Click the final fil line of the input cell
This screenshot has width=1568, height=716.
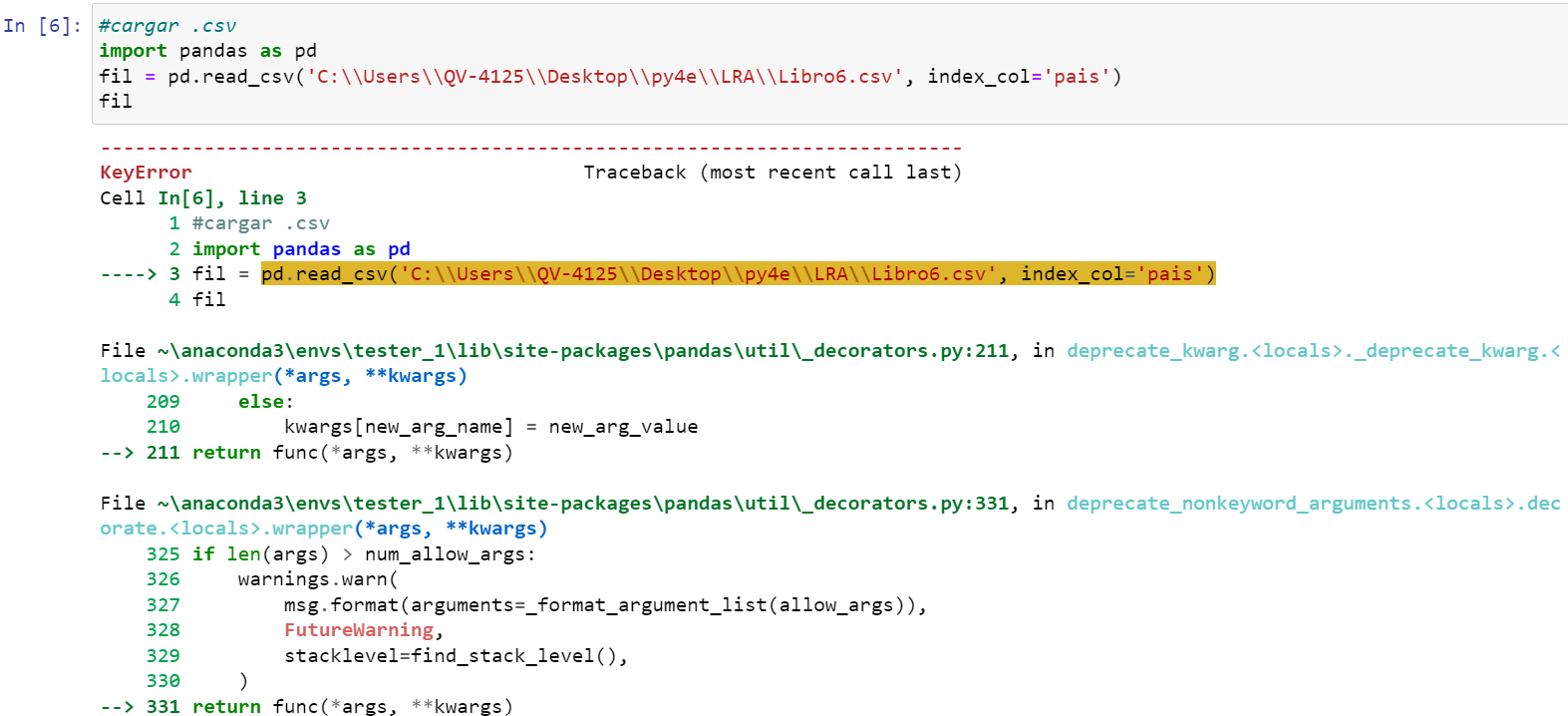pyautogui.click(x=116, y=102)
